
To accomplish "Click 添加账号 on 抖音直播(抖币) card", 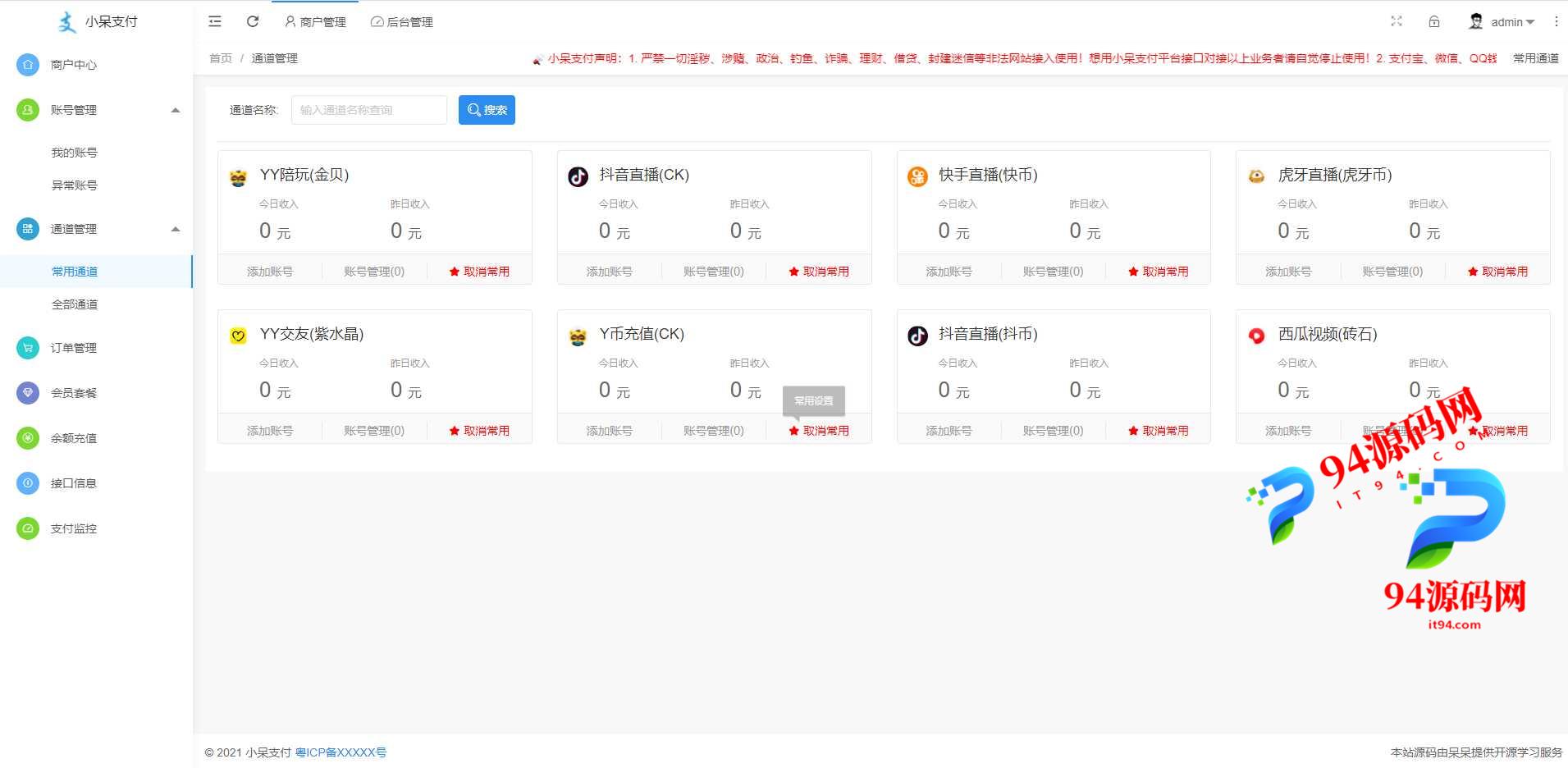I will (x=949, y=431).
